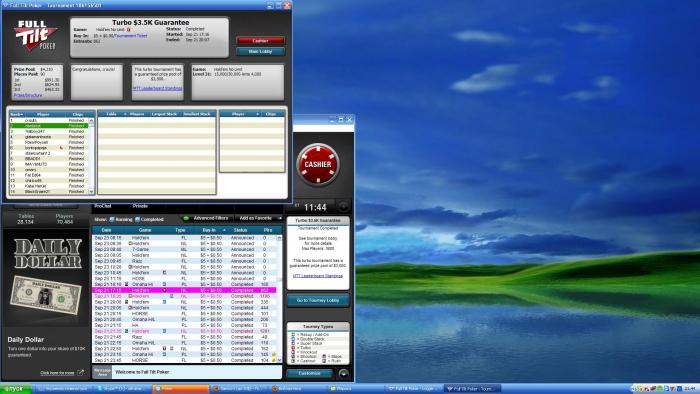The image size is (700, 394).
Task: Open MTT Leaderboard Standings link in lobby panel
Action: coord(318,276)
